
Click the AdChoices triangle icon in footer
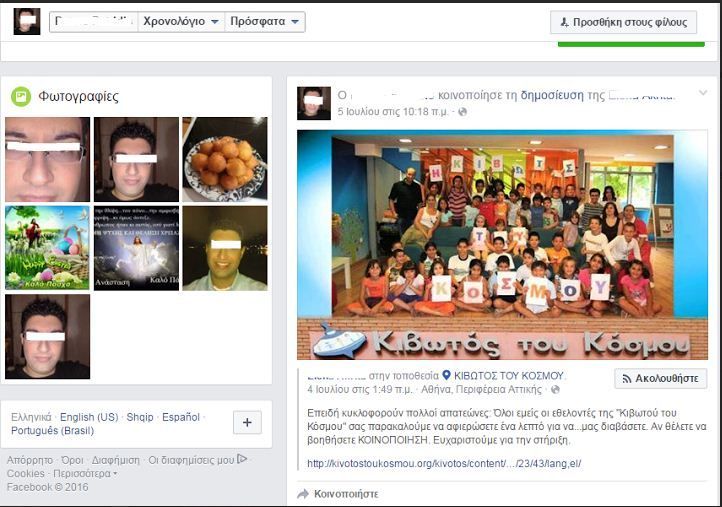(x=242, y=460)
